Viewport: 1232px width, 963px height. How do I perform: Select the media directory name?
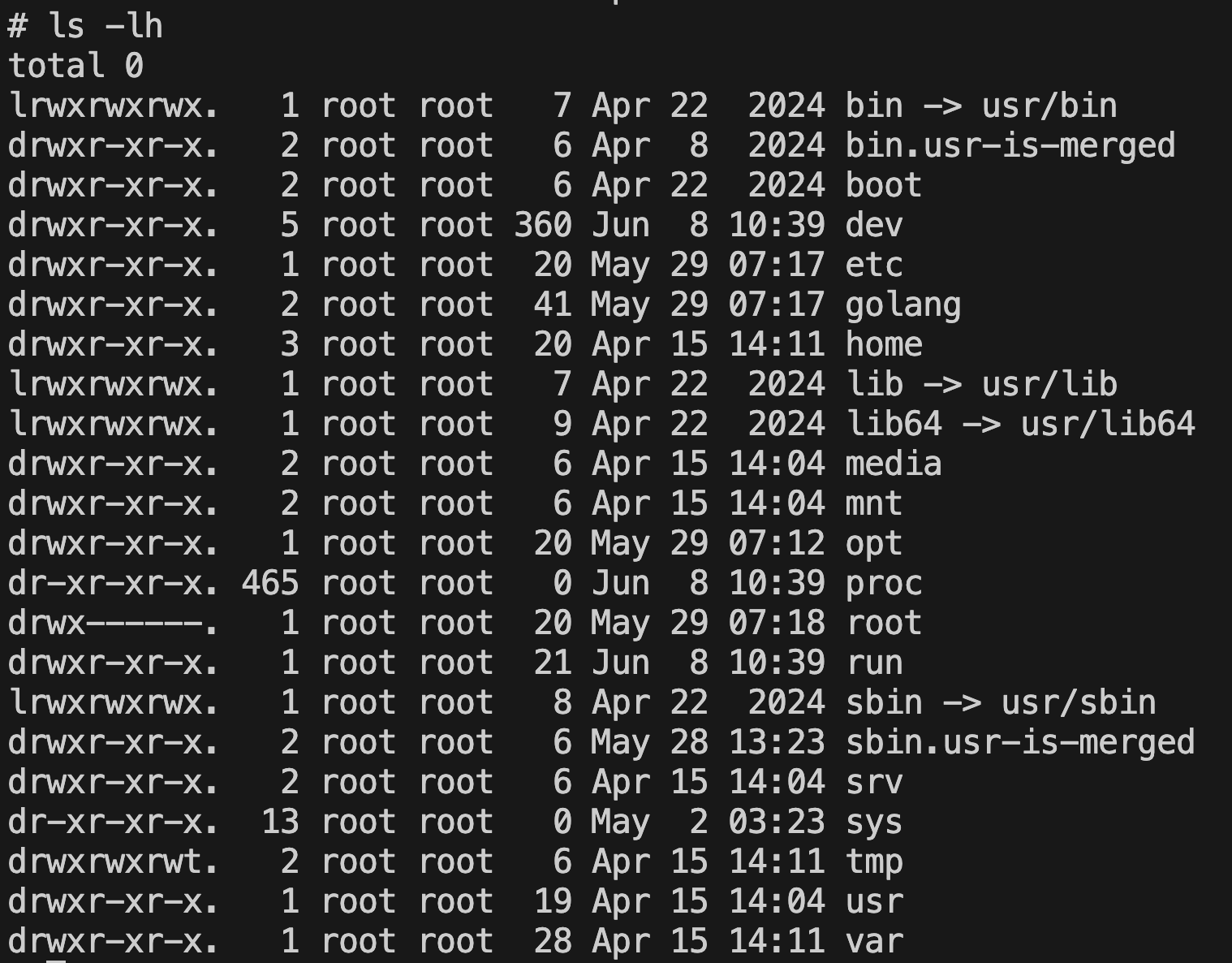894,464
